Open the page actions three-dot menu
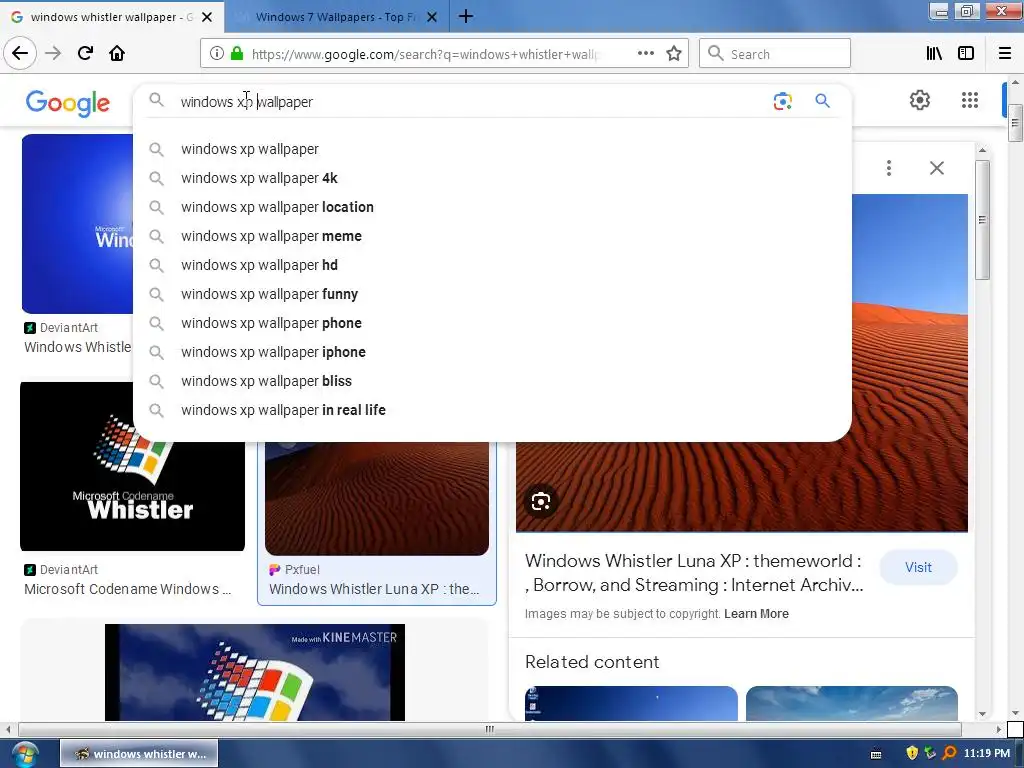This screenshot has height=768, width=1024. 646,54
